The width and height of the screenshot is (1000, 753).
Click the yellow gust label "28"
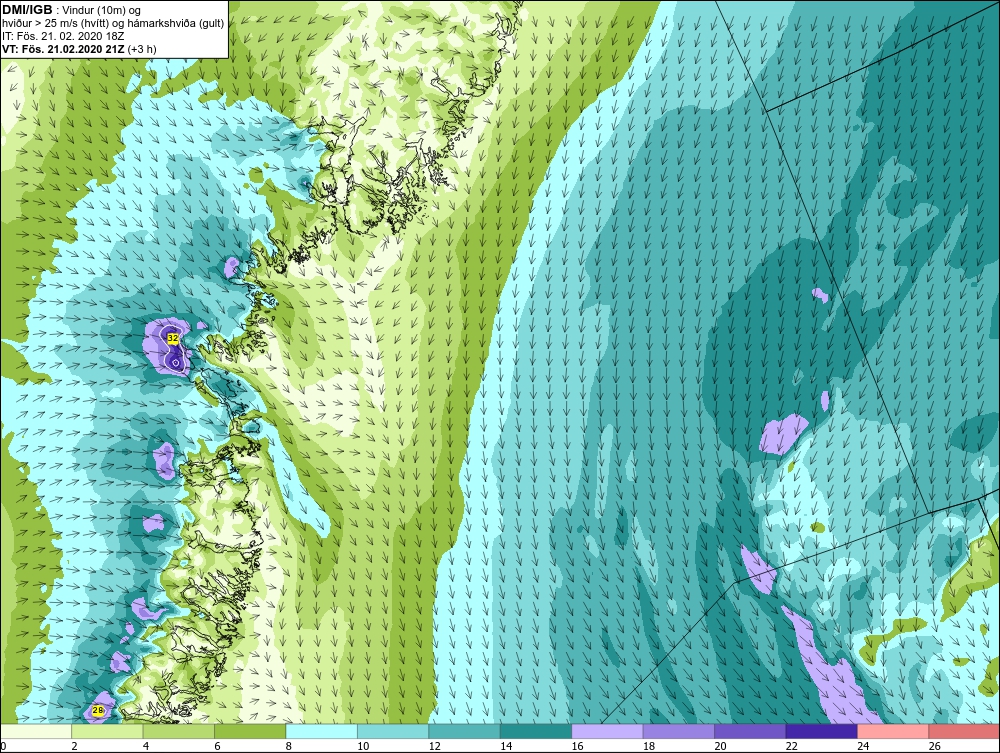(x=98, y=710)
